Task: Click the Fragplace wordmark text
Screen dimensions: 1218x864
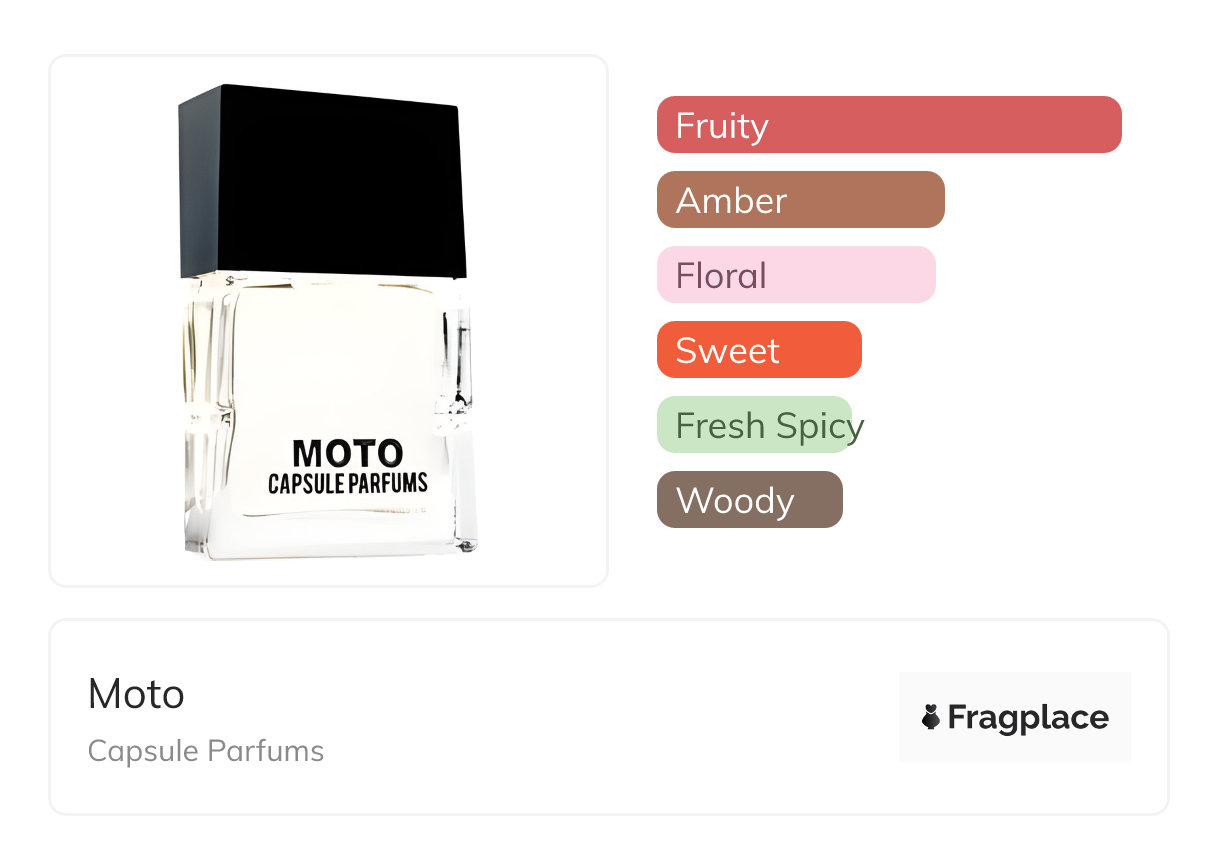Action: click(1028, 717)
